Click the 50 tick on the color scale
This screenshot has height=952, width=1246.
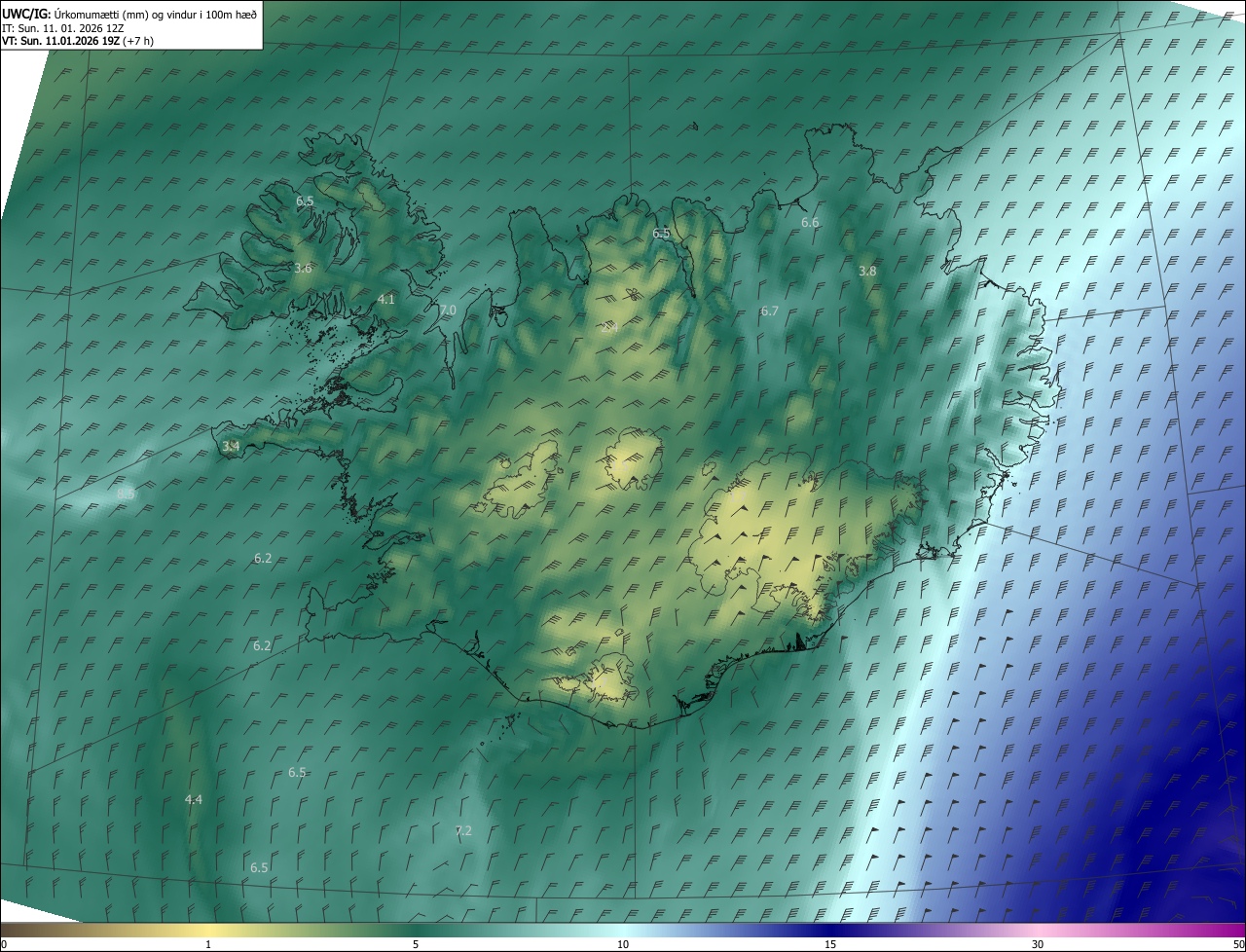point(1238,944)
